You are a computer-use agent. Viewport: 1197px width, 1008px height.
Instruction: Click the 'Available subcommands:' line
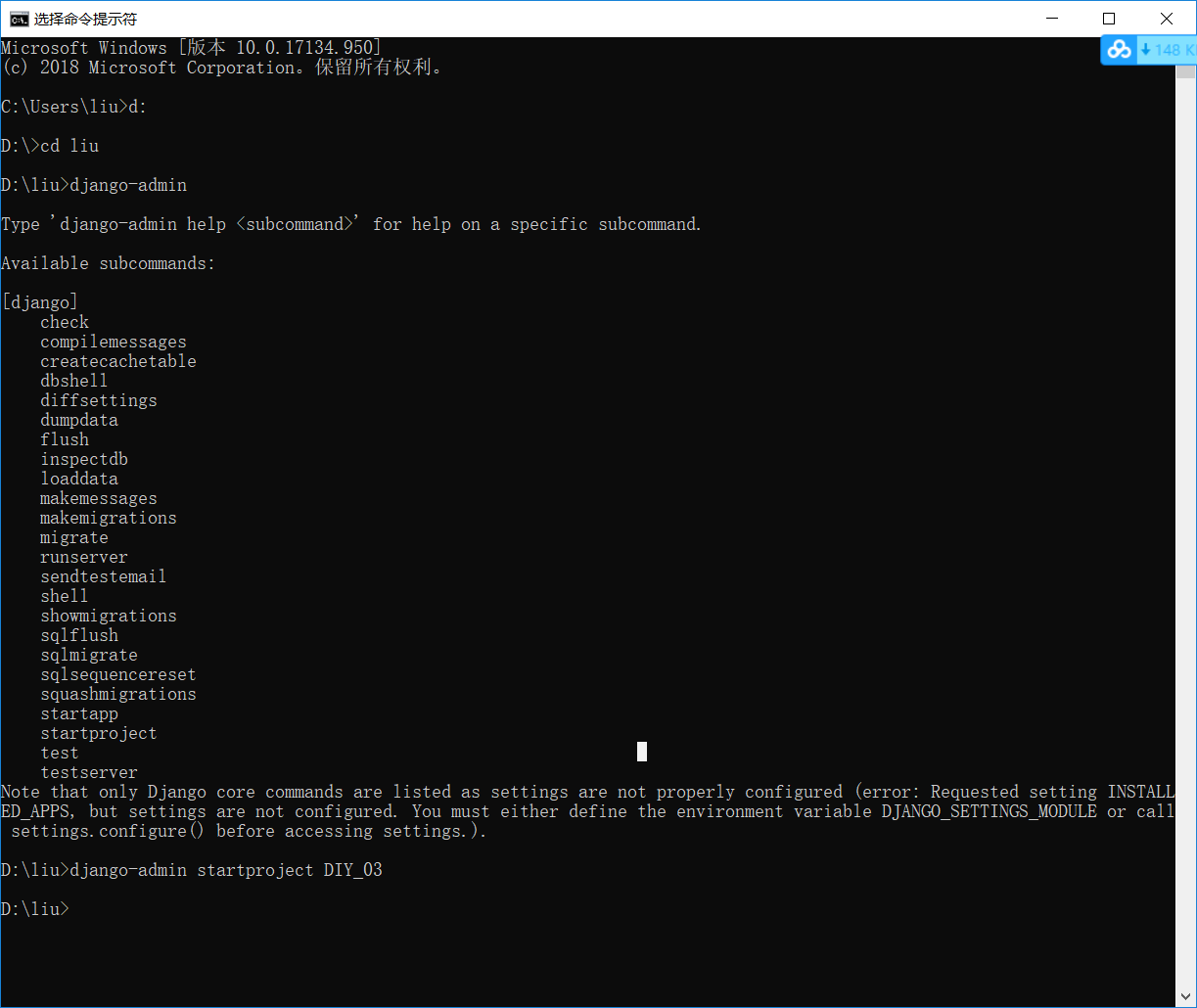coord(109,263)
